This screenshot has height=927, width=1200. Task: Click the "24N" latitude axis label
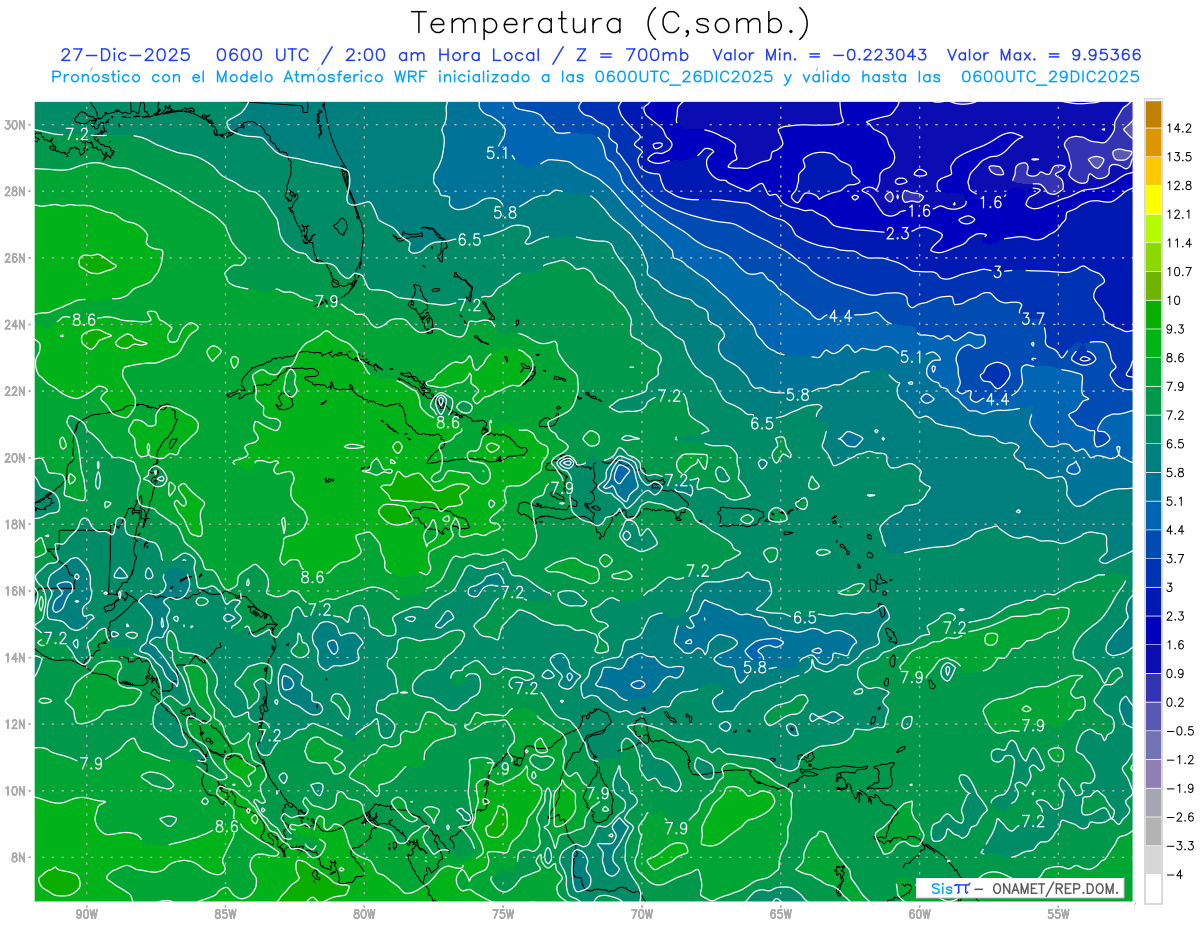(x=17, y=325)
